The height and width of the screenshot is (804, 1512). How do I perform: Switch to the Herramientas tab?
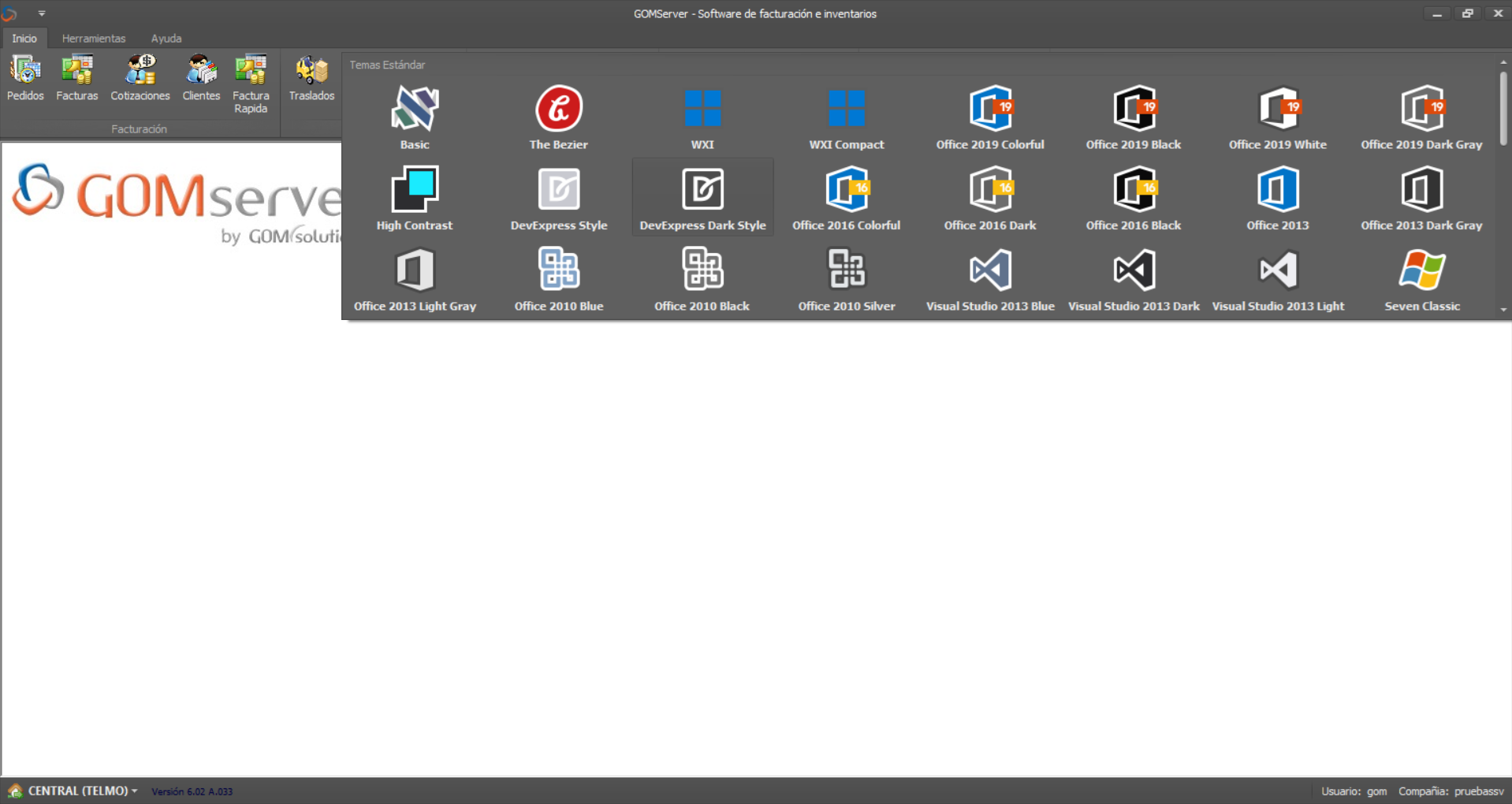pyautogui.click(x=94, y=38)
